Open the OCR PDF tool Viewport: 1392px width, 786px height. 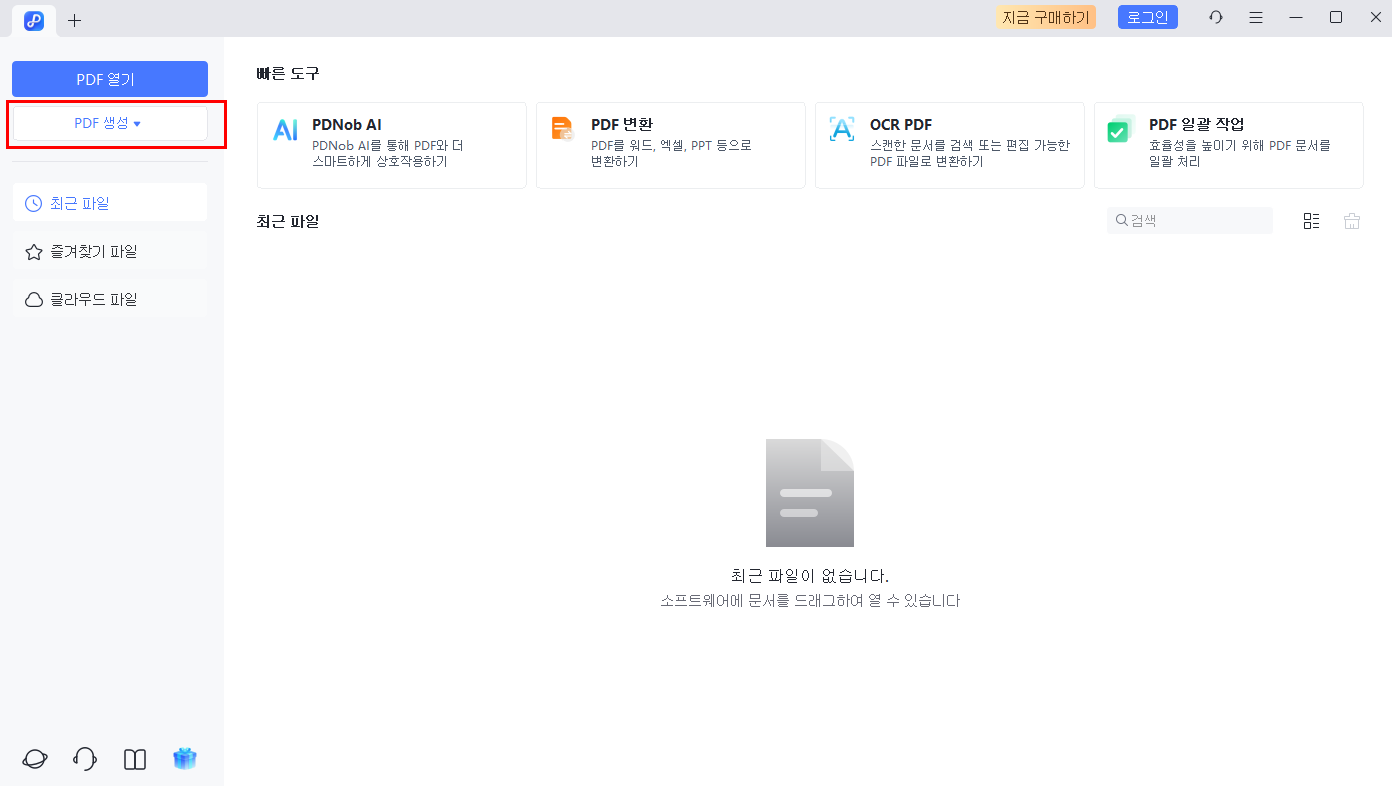point(949,145)
